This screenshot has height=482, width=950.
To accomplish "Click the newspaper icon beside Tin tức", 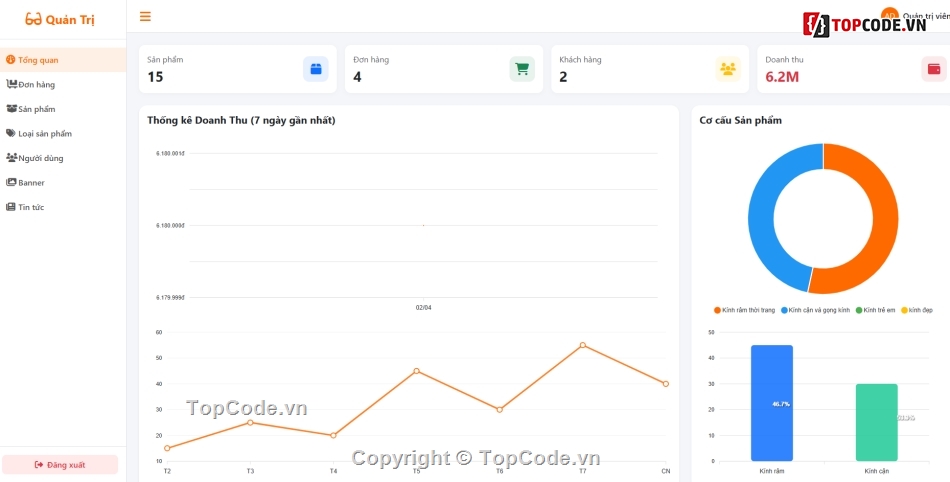I will click(11, 206).
